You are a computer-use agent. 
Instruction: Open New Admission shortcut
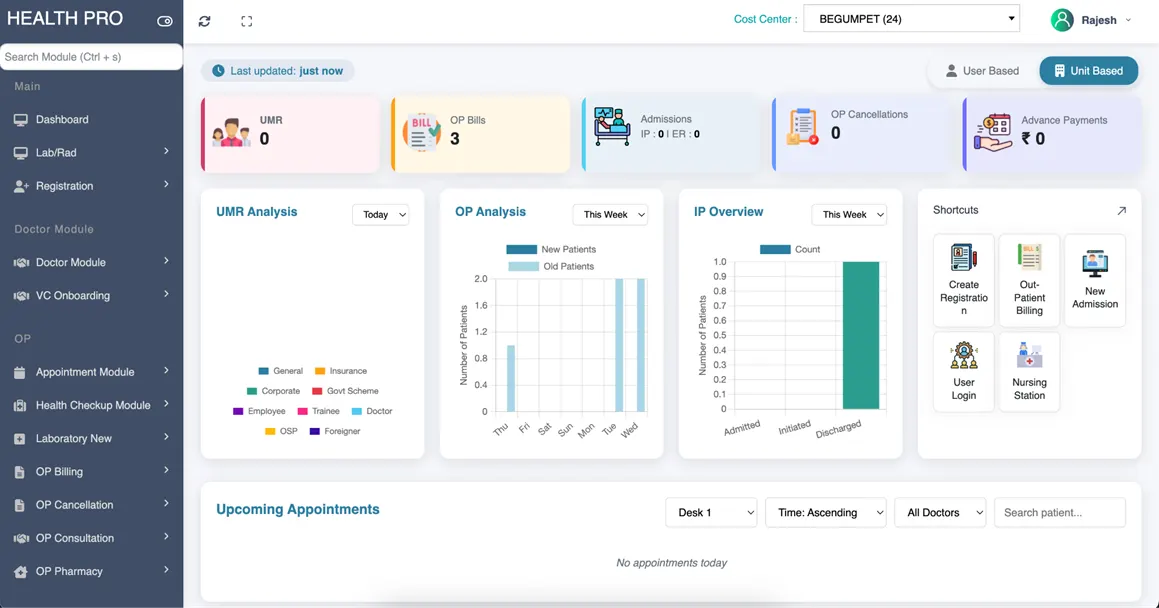point(1095,280)
